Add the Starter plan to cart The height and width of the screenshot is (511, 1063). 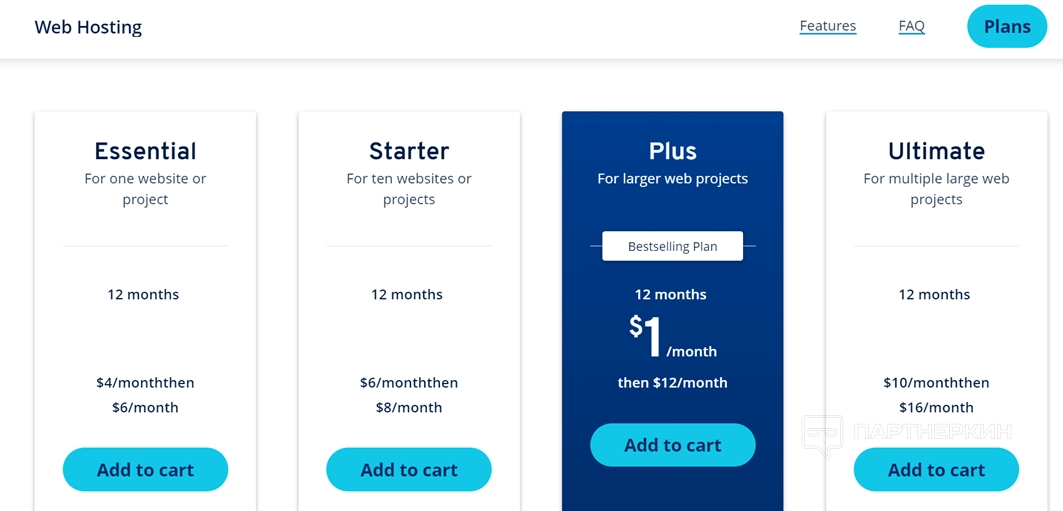[x=409, y=470]
